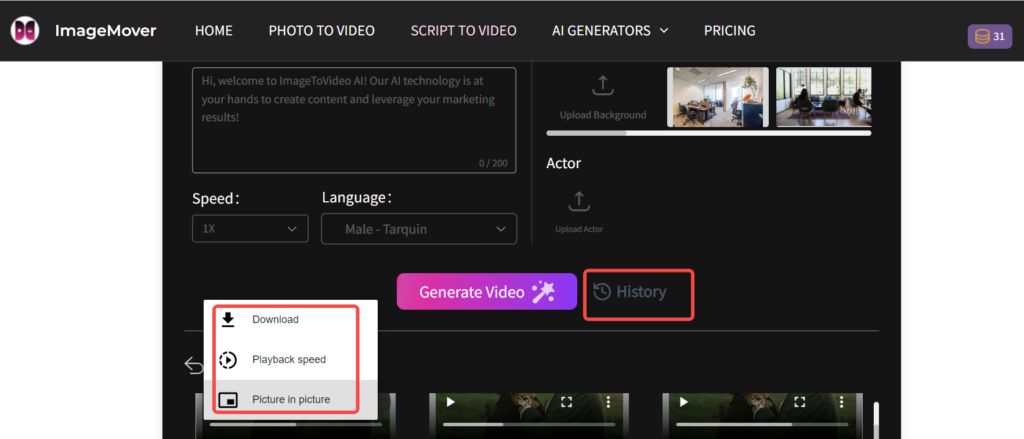The height and width of the screenshot is (439, 1024).
Task: Open the History link
Action: pos(631,292)
